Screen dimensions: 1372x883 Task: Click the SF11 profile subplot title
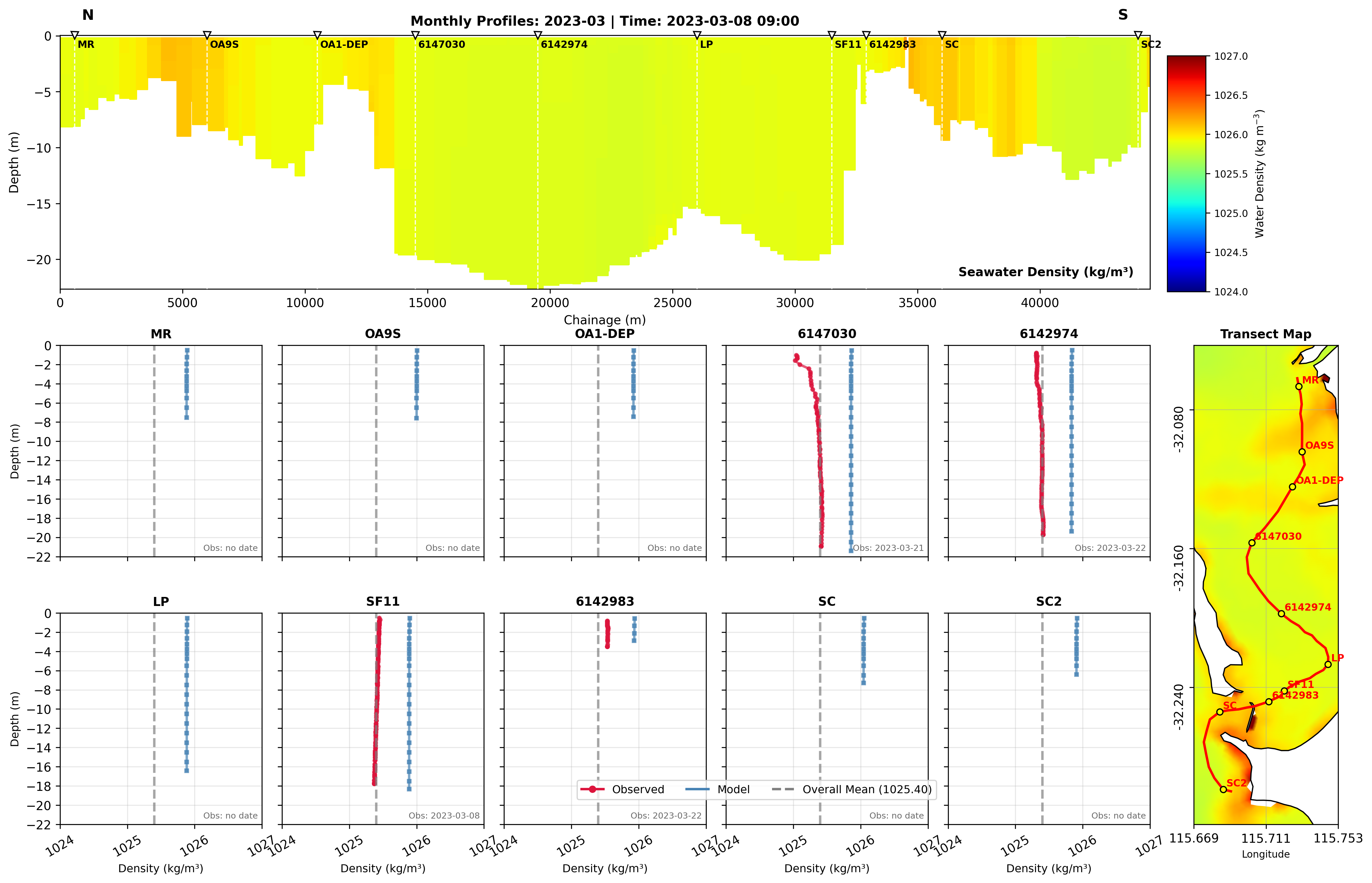pyautogui.click(x=382, y=602)
